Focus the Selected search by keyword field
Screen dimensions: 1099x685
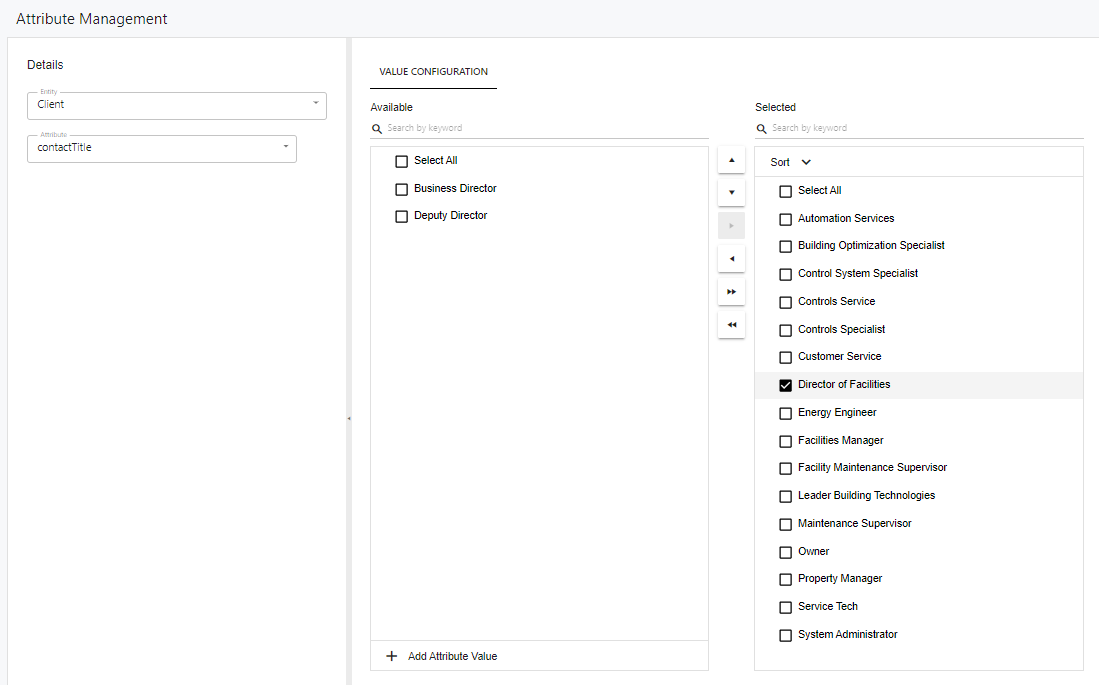[x=925, y=128]
